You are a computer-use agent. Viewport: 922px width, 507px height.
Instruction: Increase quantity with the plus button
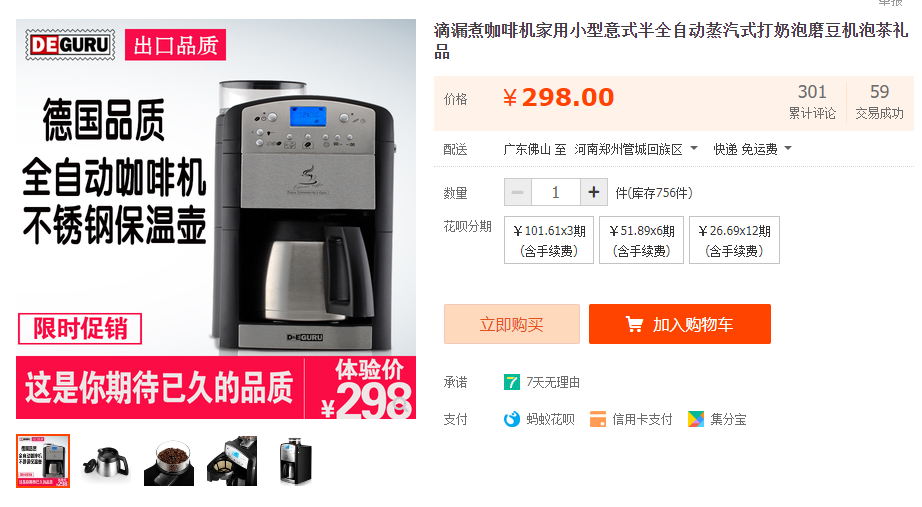[594, 192]
